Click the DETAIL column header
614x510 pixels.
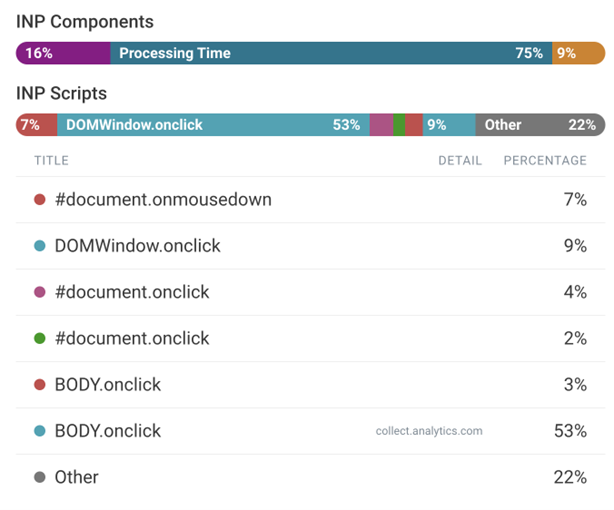460,160
